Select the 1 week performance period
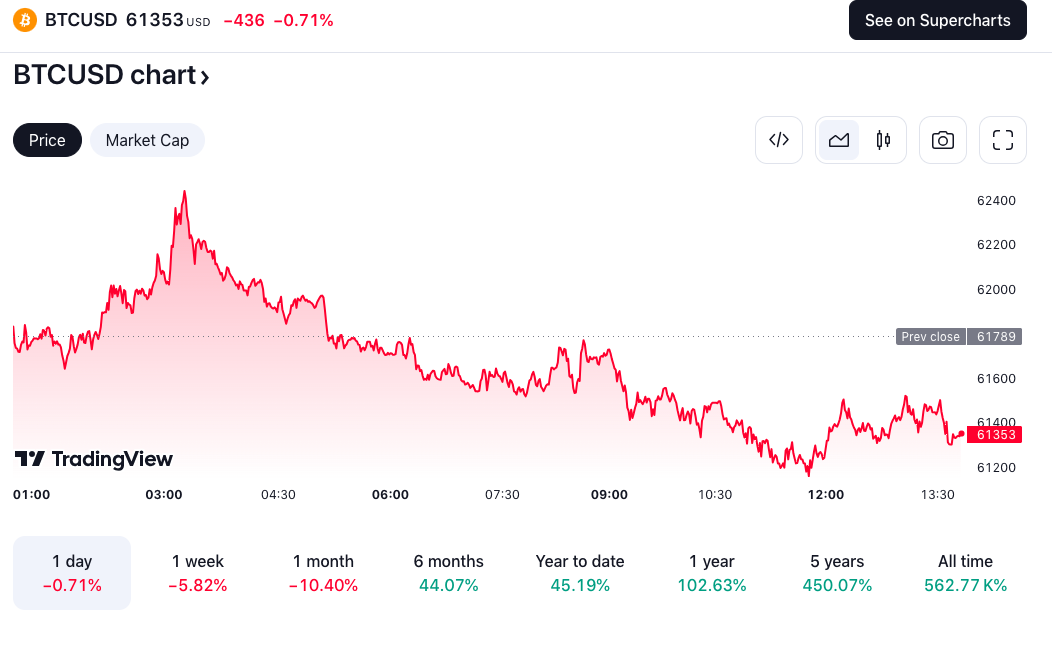Screen dimensions: 1052x662 pos(197,572)
